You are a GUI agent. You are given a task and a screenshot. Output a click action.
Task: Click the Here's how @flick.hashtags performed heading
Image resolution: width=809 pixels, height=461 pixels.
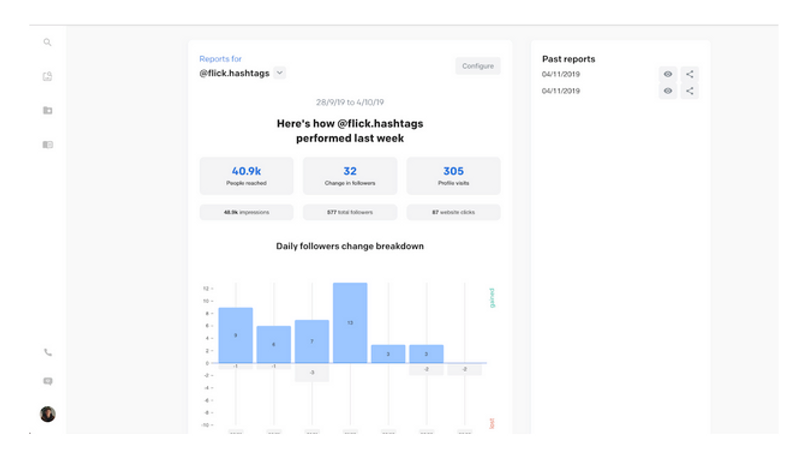[x=350, y=131]
